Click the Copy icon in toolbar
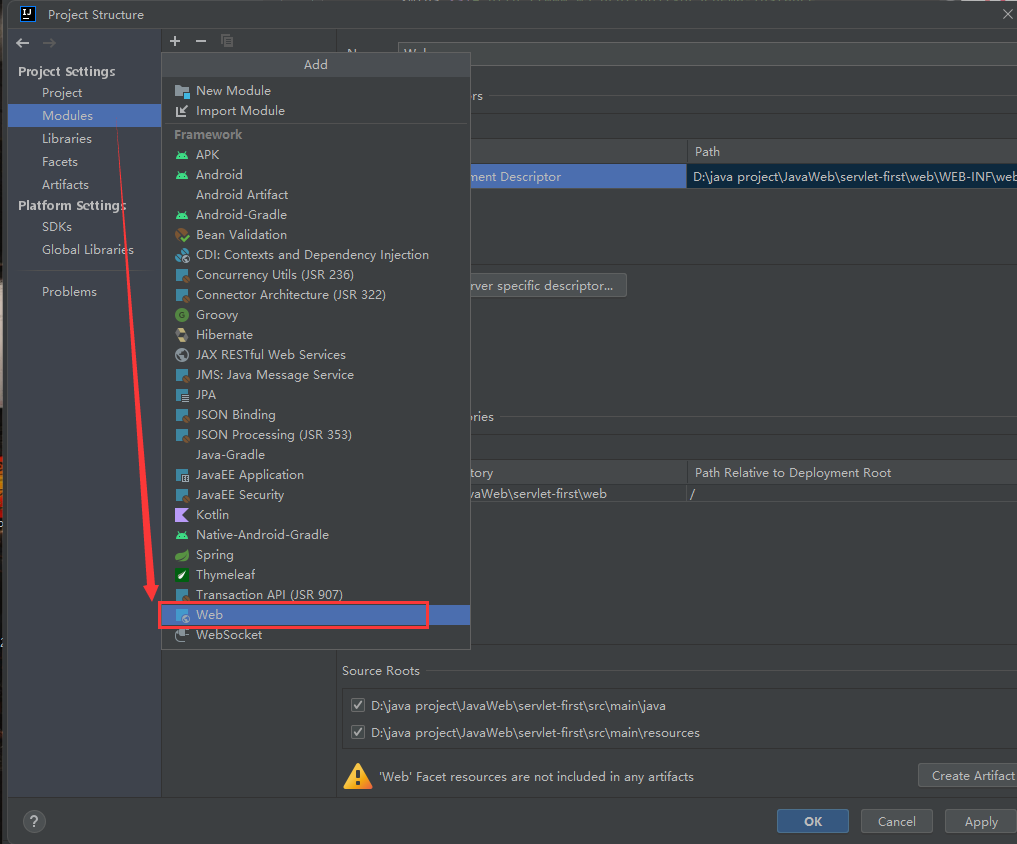The width and height of the screenshot is (1017, 844). click(x=227, y=41)
